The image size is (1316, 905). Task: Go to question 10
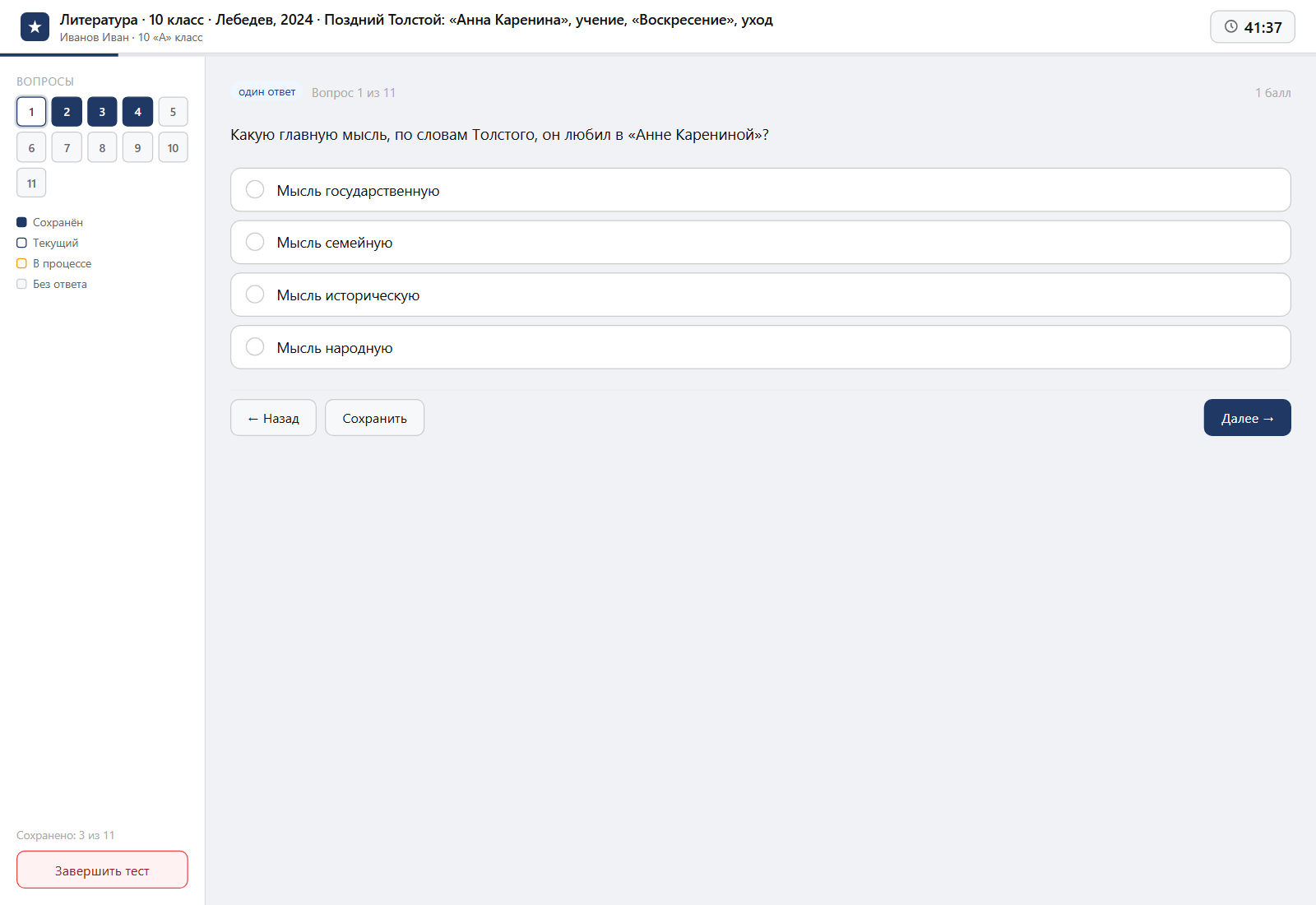coord(173,147)
